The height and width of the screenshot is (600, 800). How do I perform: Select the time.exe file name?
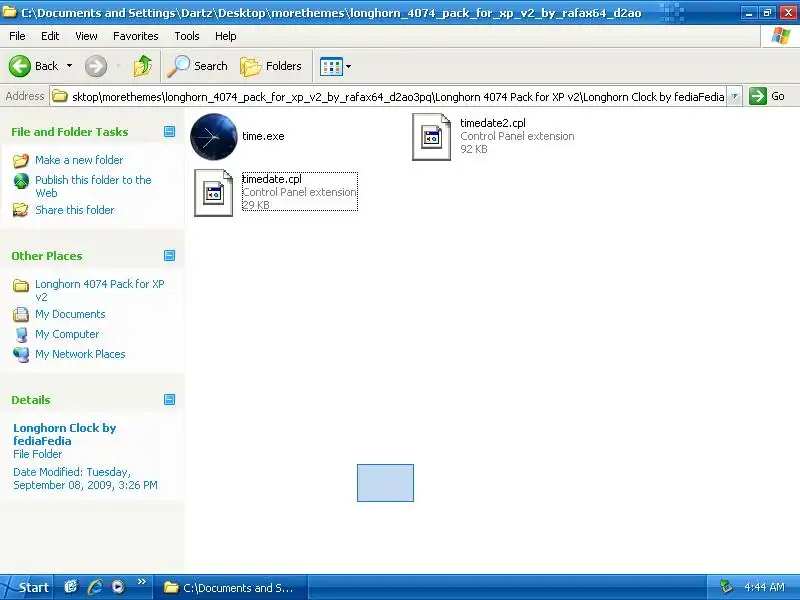point(263,136)
